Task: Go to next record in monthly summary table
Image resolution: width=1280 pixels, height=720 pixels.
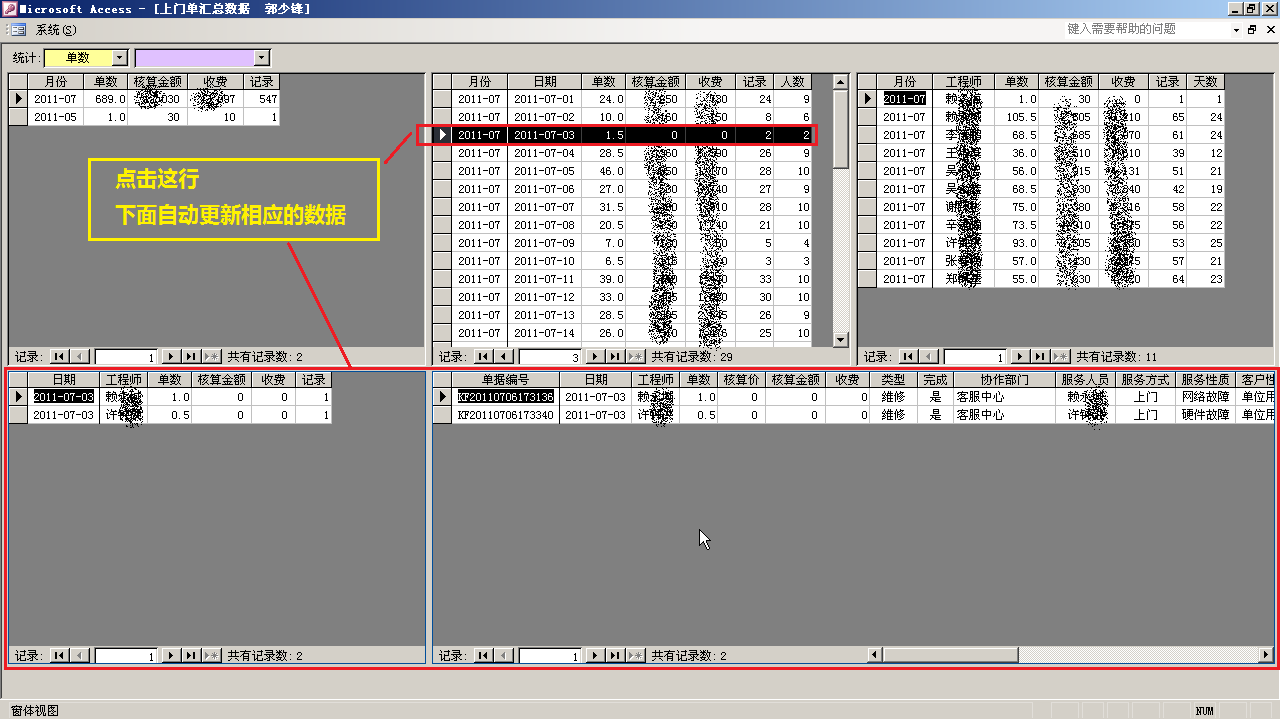Action: pyautogui.click(x=170, y=356)
